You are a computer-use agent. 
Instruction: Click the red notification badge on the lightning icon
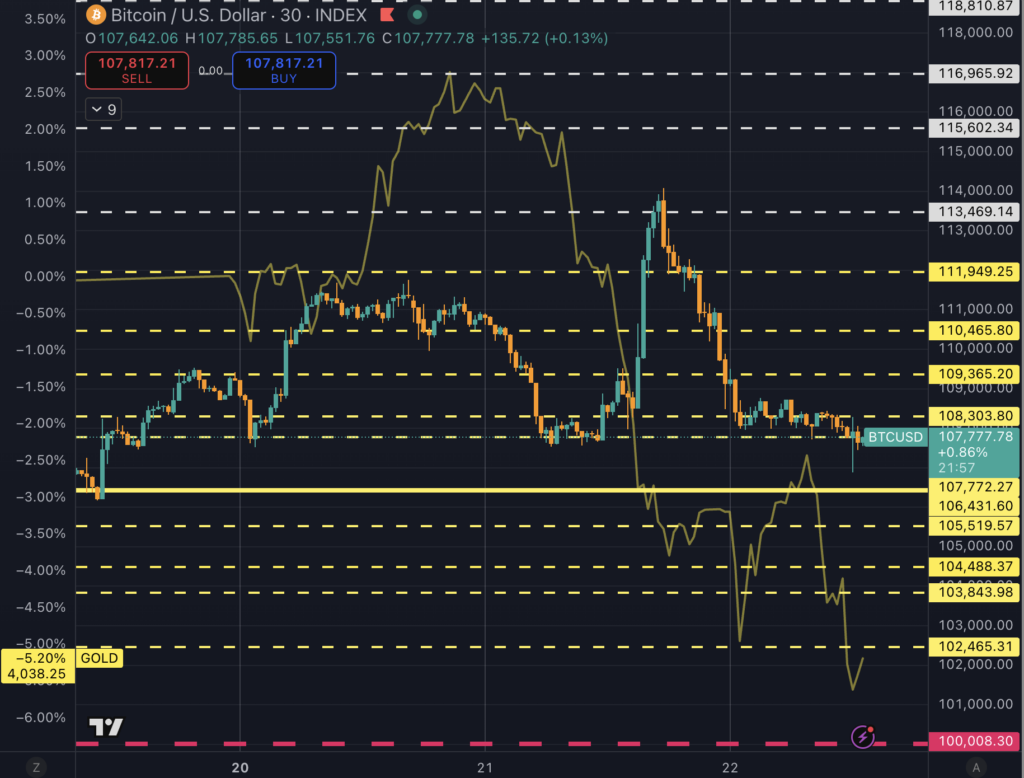click(872, 729)
